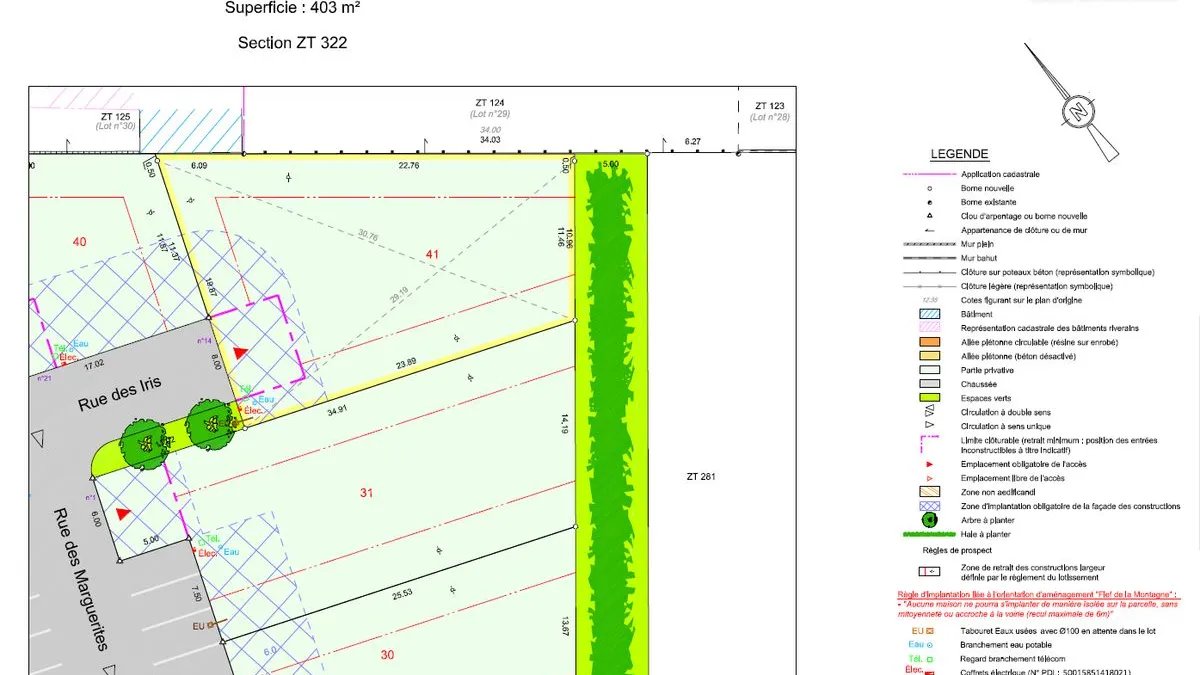Viewport: 1200px width, 675px height.
Task: Click the red access triangle on lot 41
Action: point(239,353)
